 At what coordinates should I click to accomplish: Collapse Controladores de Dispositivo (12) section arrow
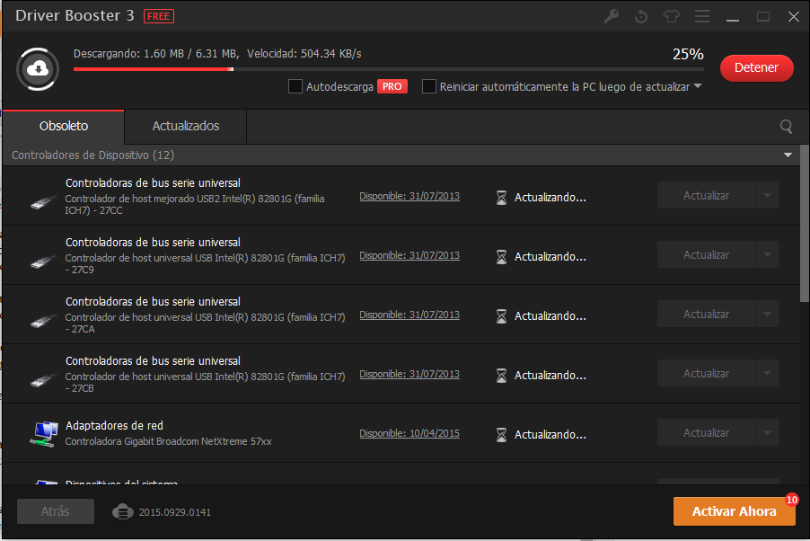pos(788,155)
